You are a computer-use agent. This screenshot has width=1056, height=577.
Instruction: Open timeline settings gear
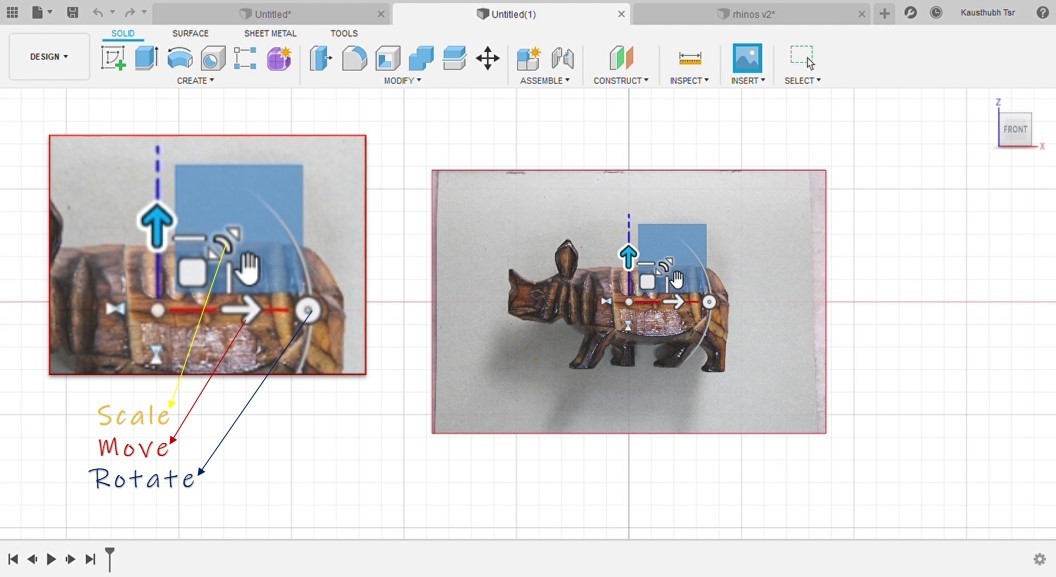point(1040,559)
